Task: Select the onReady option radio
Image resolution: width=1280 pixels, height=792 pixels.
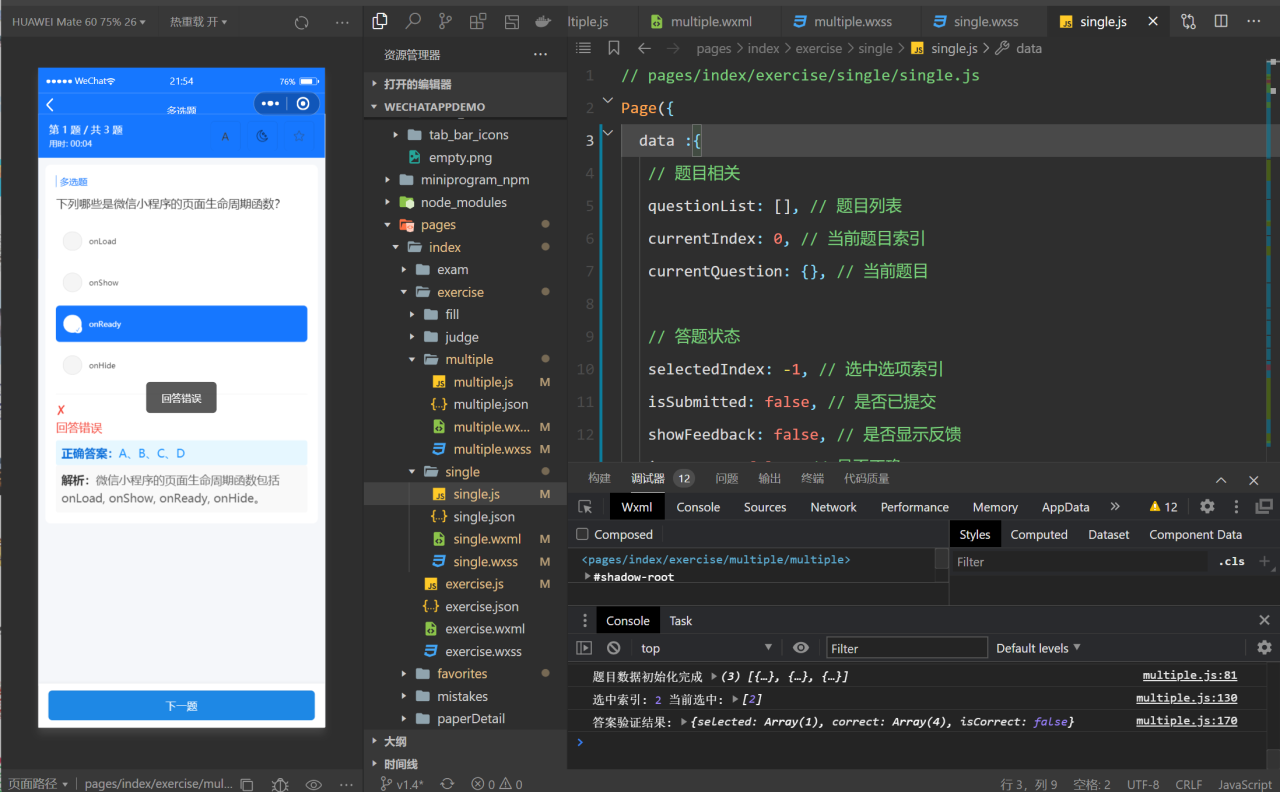Action: point(72,324)
